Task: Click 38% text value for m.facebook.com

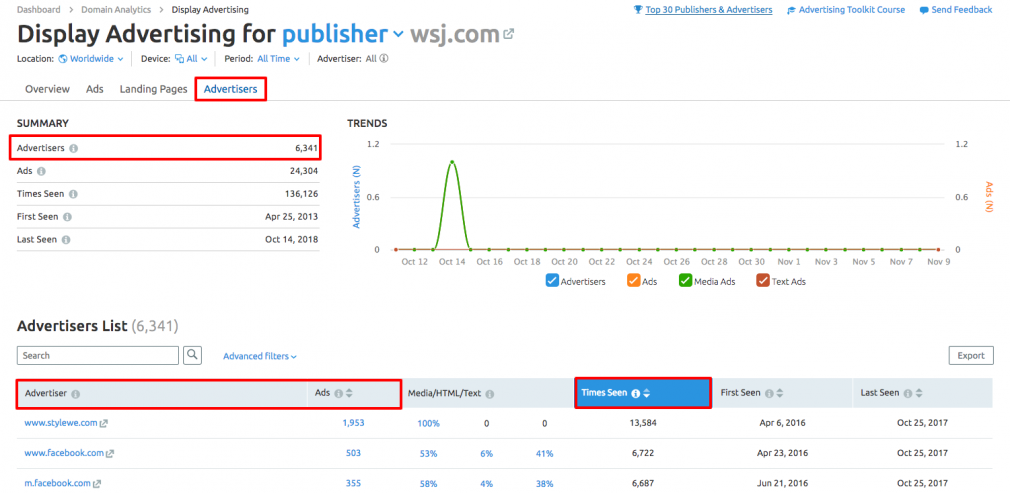Action: click(x=544, y=483)
